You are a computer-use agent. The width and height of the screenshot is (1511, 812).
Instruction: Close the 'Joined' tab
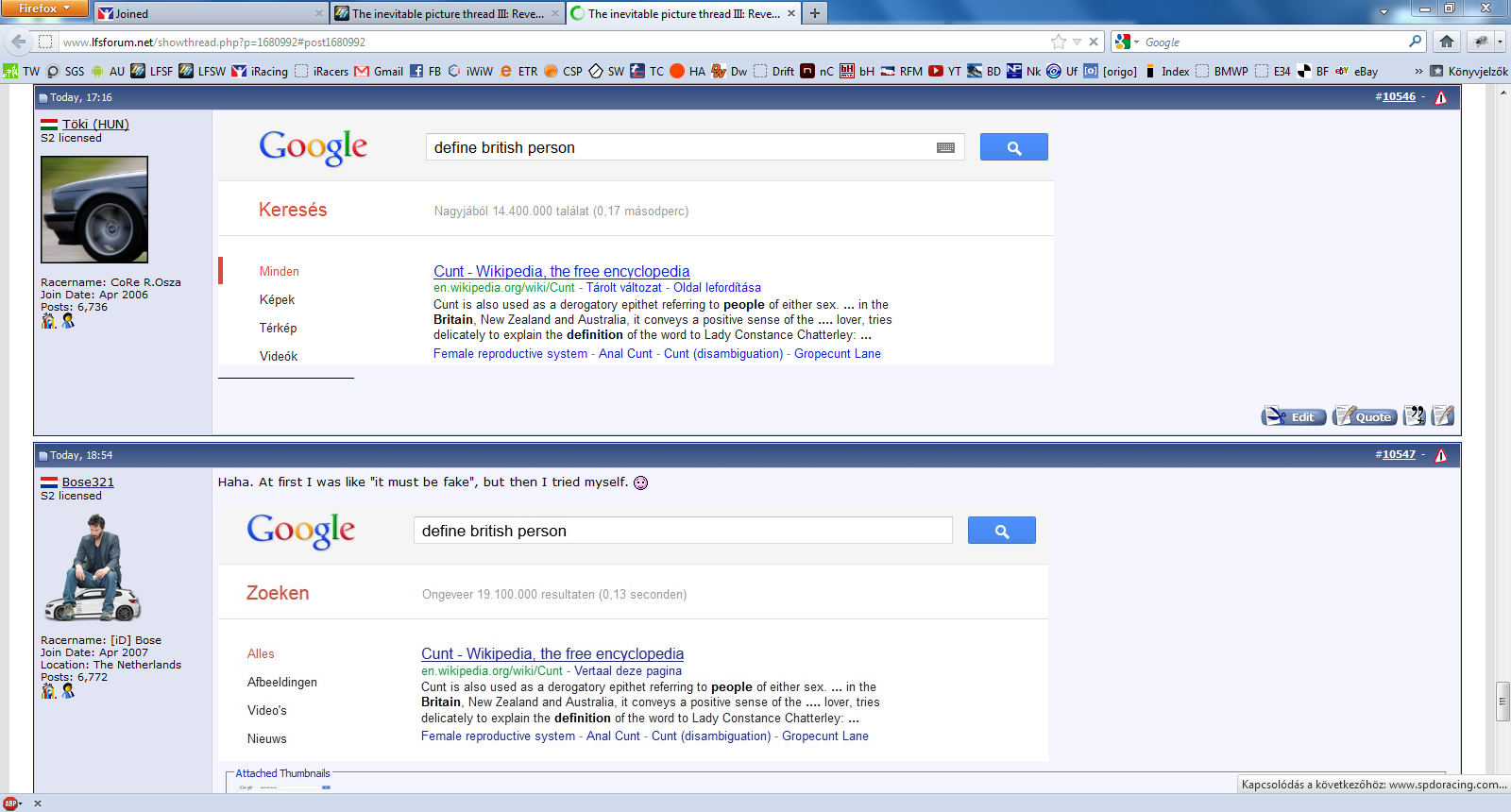pos(318,13)
